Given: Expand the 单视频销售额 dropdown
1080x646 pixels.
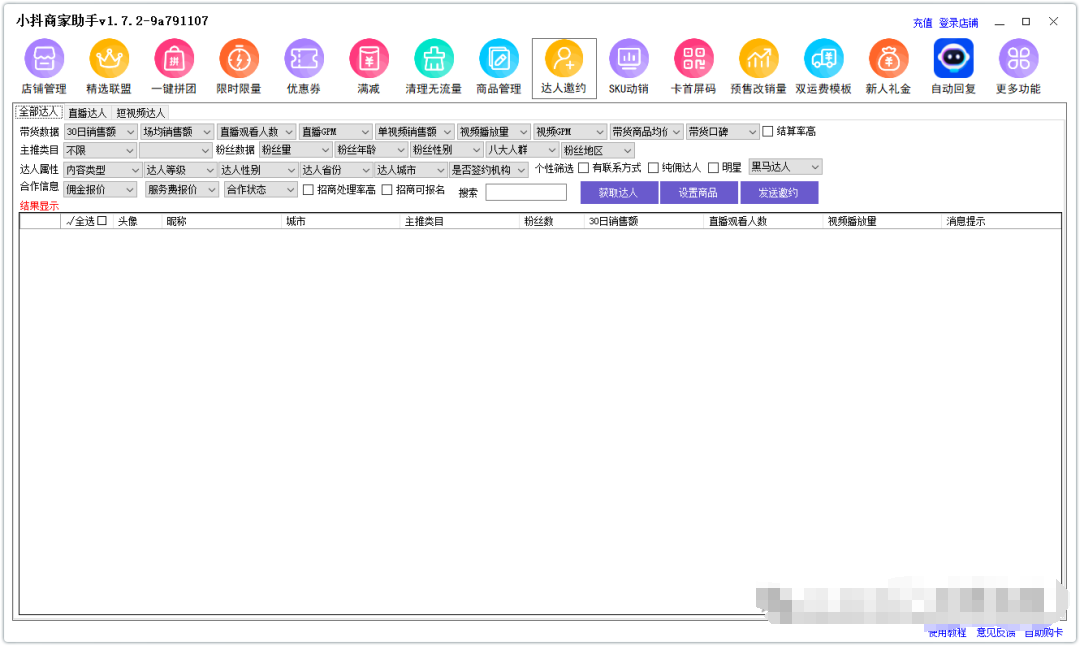Looking at the screenshot, I should point(415,132).
